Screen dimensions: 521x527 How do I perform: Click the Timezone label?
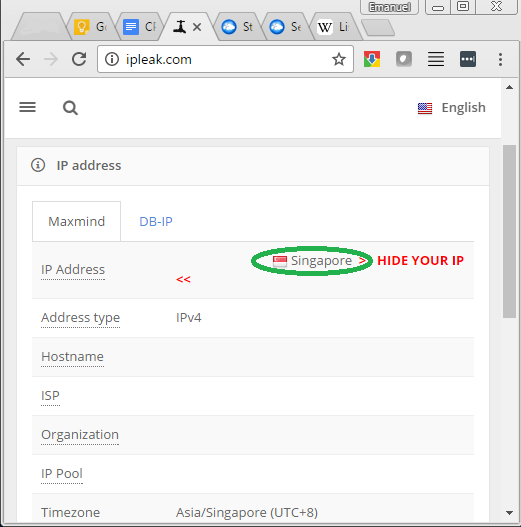pyautogui.click(x=71, y=513)
